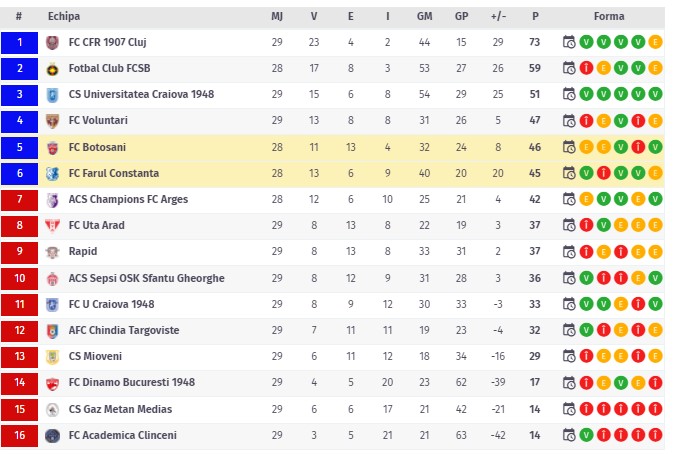Click the Fotbal Club FCSB logo
Viewport: 673px width, 454px height.
[x=52, y=69]
